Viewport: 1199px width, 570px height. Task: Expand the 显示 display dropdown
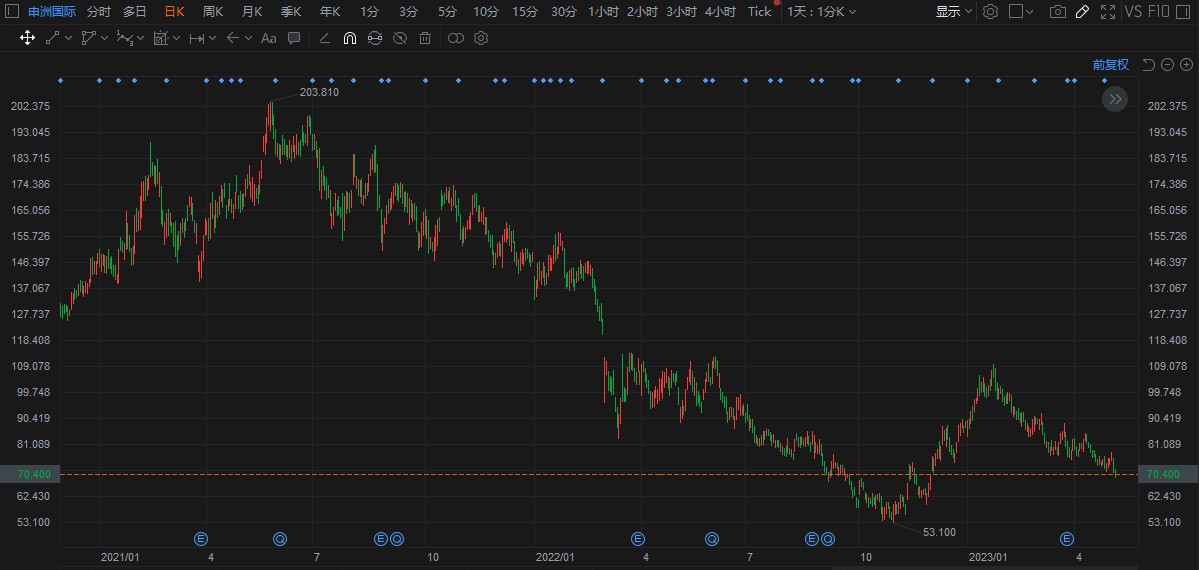[x=954, y=11]
